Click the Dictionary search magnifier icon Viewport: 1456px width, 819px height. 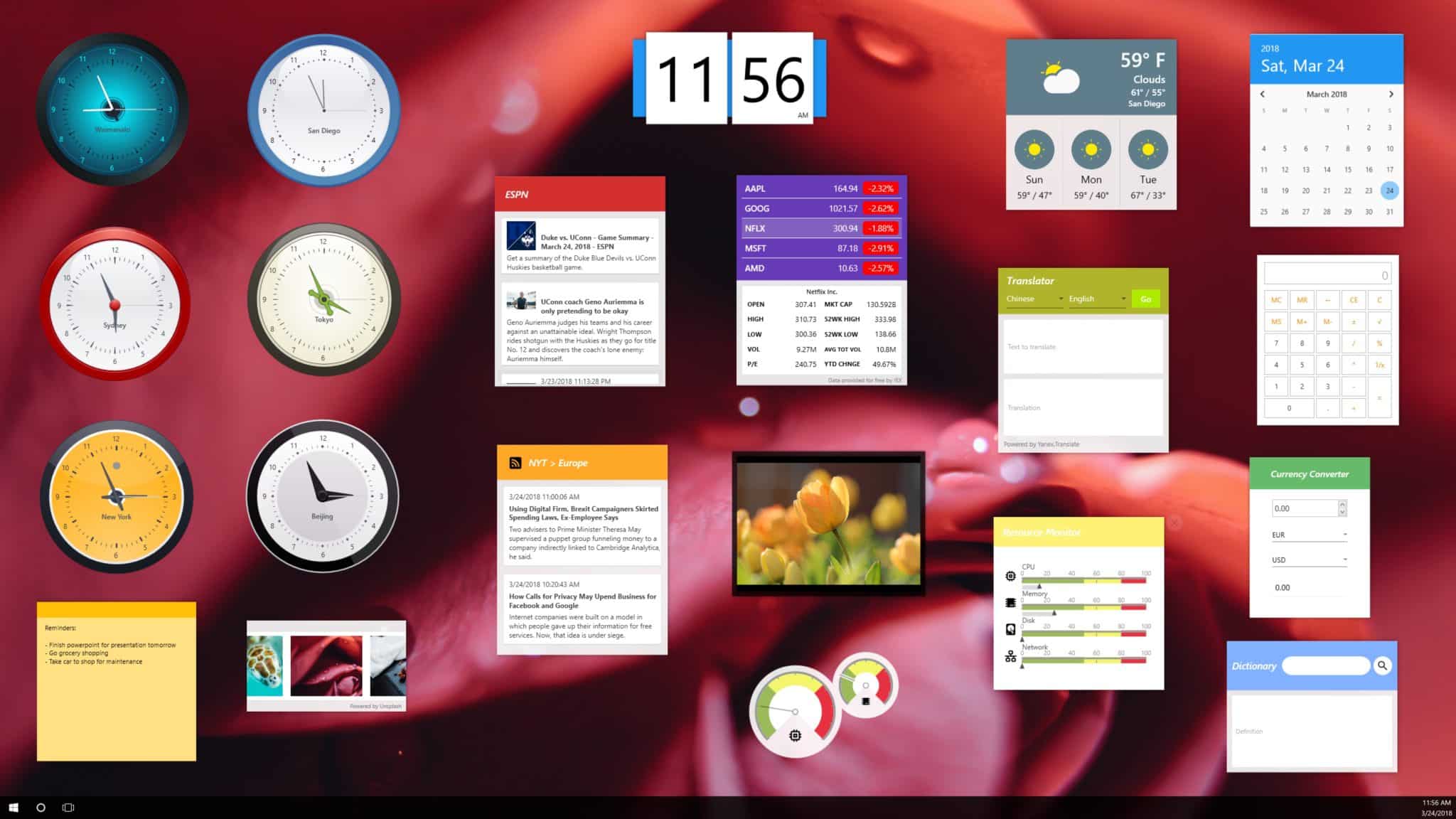(1382, 665)
